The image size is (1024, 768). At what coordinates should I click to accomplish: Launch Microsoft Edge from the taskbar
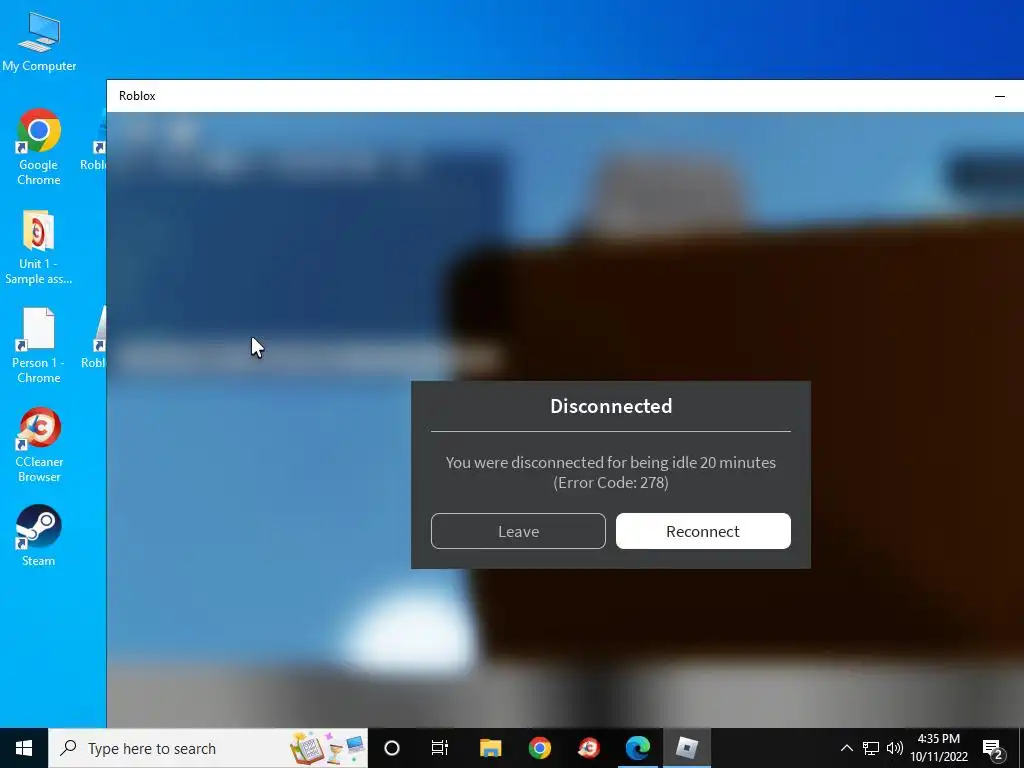coord(637,748)
